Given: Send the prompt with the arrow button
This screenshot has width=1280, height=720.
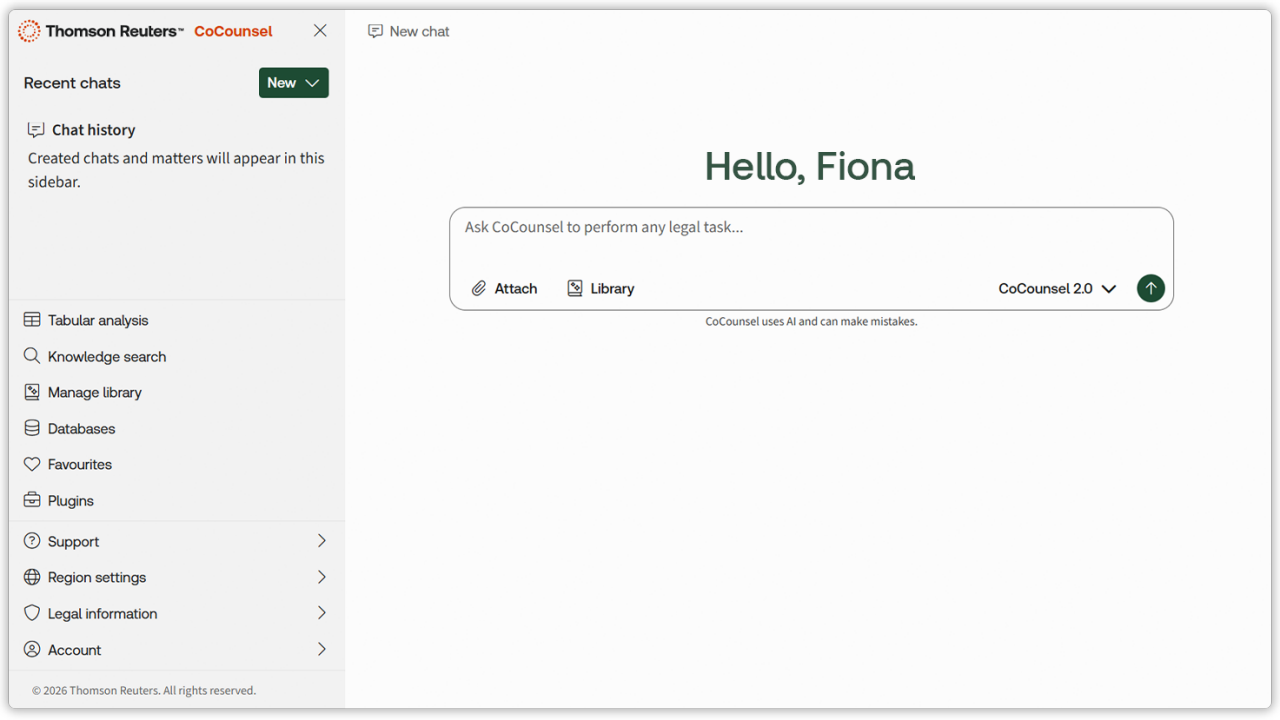Looking at the screenshot, I should pyautogui.click(x=1151, y=288).
